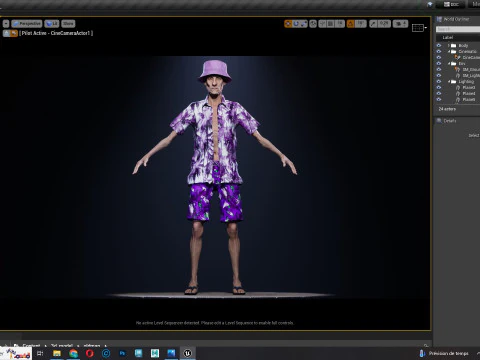The image size is (480, 360).
Task: Select the scale gizmo tool
Action: (304, 24)
